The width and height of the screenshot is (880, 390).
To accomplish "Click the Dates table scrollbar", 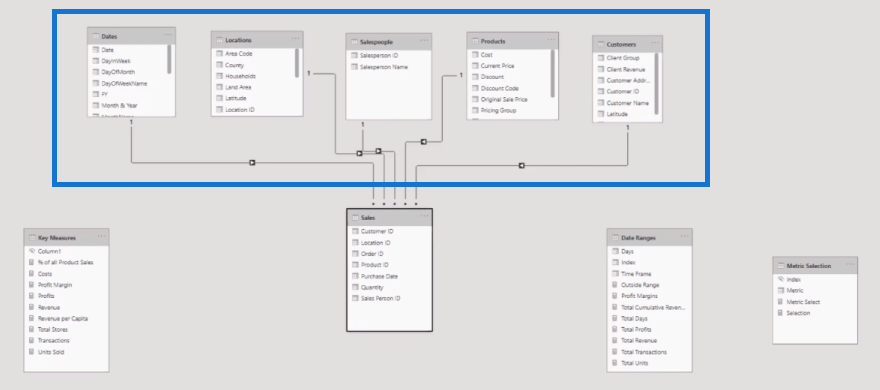I will pyautogui.click(x=169, y=59).
